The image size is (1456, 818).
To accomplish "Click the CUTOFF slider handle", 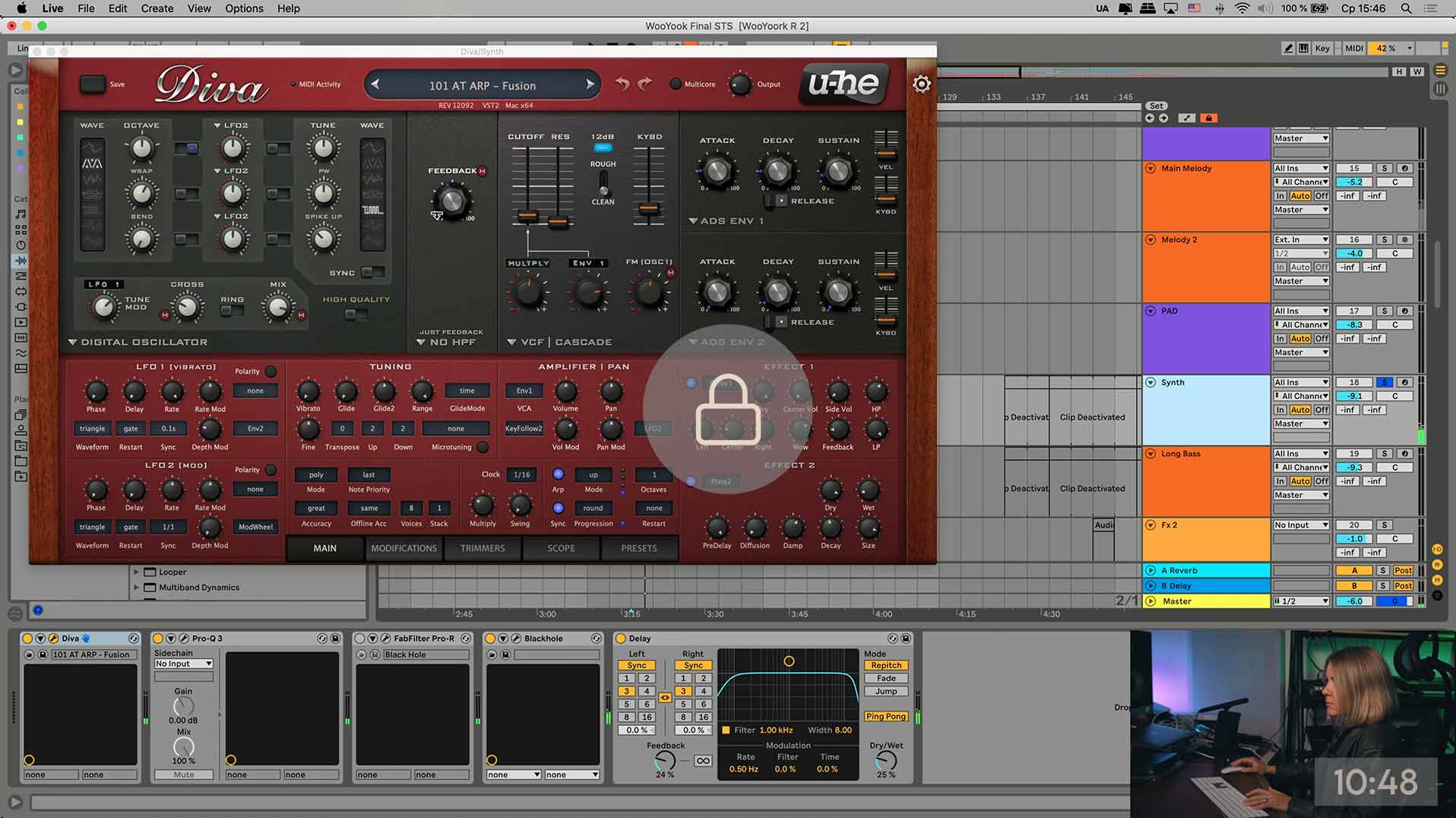I will 526,217.
